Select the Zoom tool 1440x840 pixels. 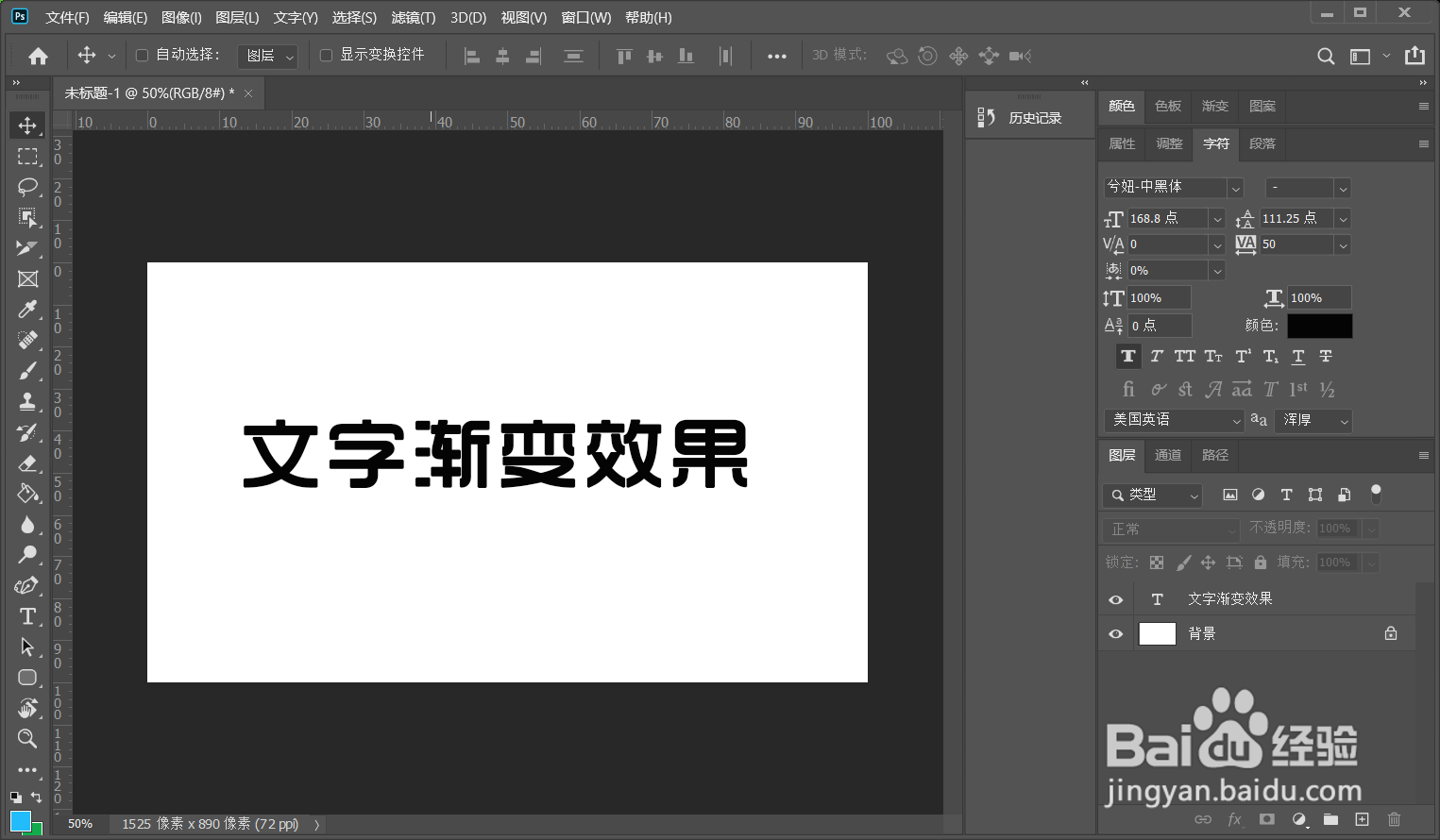[27, 739]
